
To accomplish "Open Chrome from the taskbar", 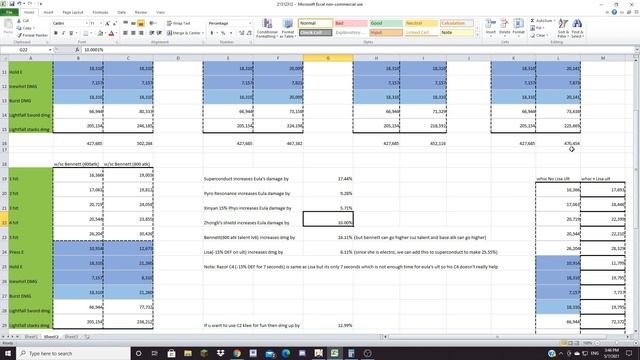I will pyautogui.click(x=237, y=353).
